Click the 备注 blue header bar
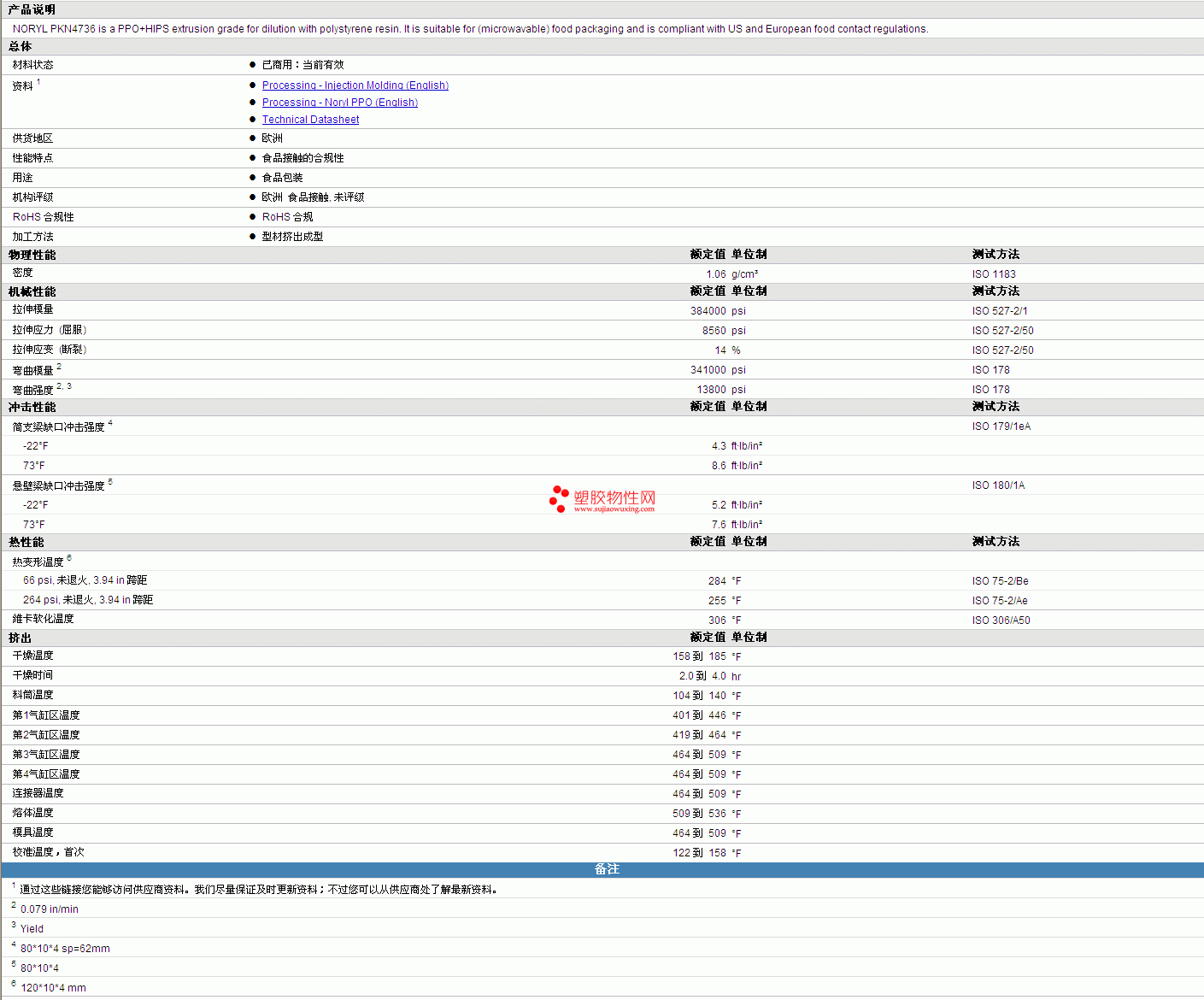The image size is (1204, 1000). pyautogui.click(x=602, y=869)
